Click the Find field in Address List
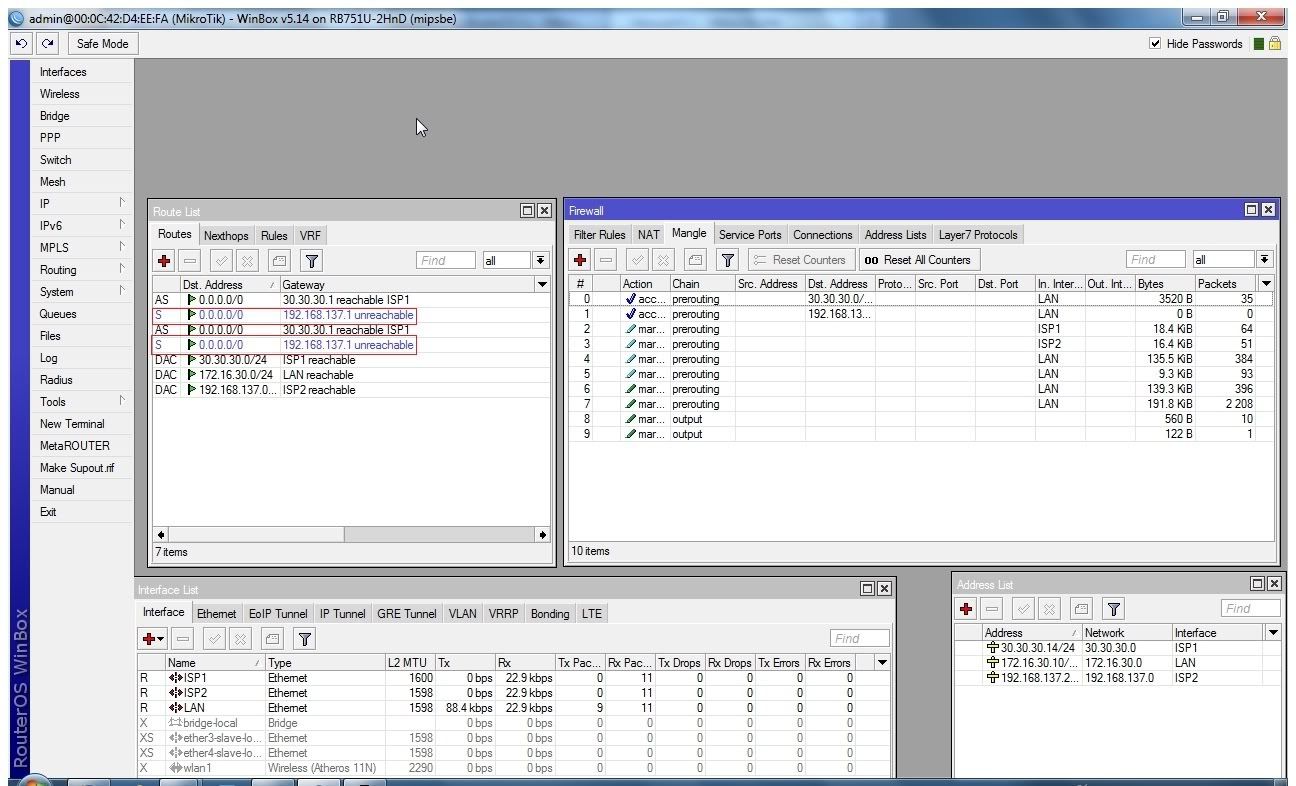Screen dimensions: 1296x786 tap(1249, 608)
